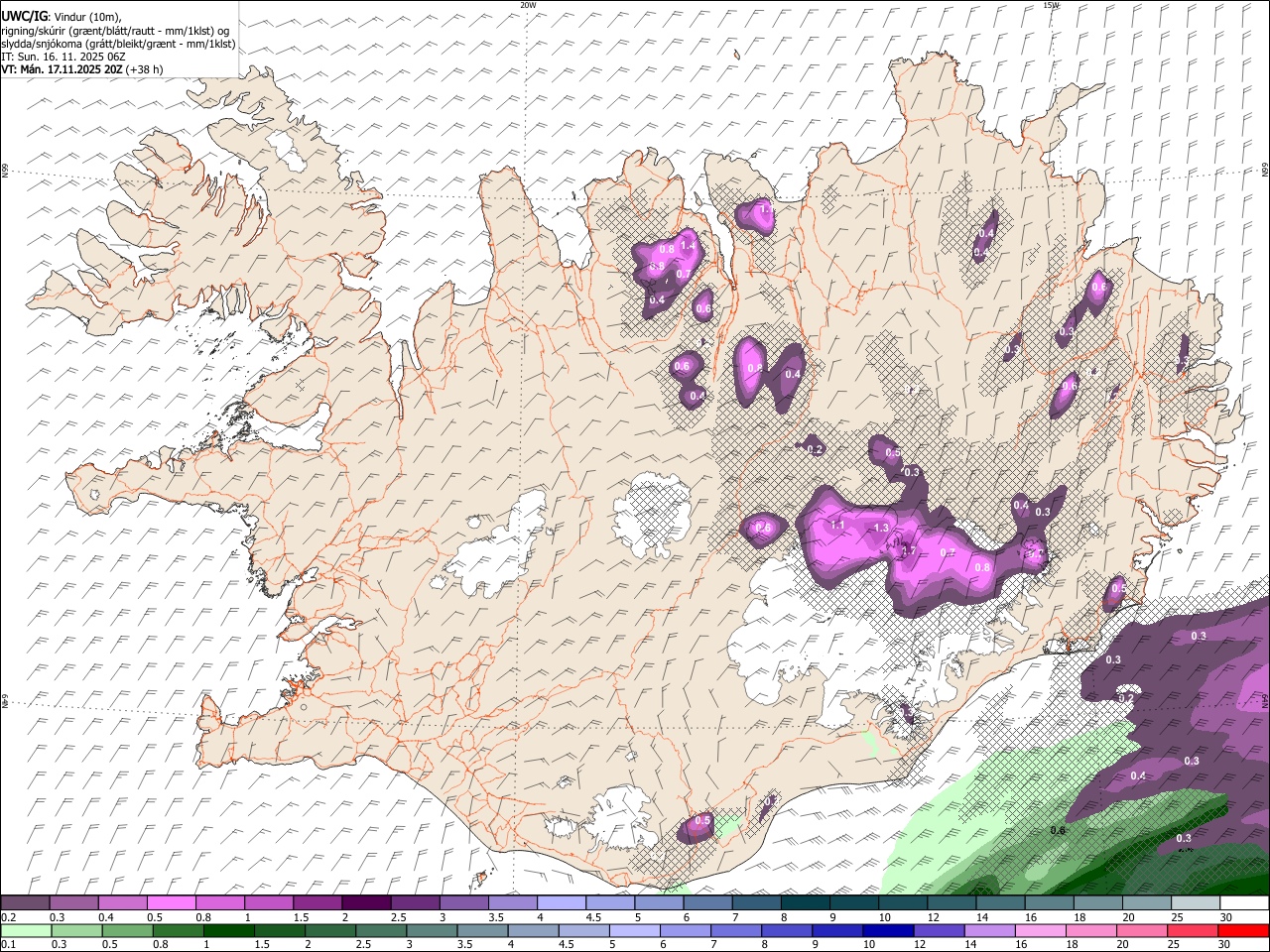Click the darkest green 1 swatch in bottom legend row
Screen dimensions: 1270x952
(x=229, y=930)
